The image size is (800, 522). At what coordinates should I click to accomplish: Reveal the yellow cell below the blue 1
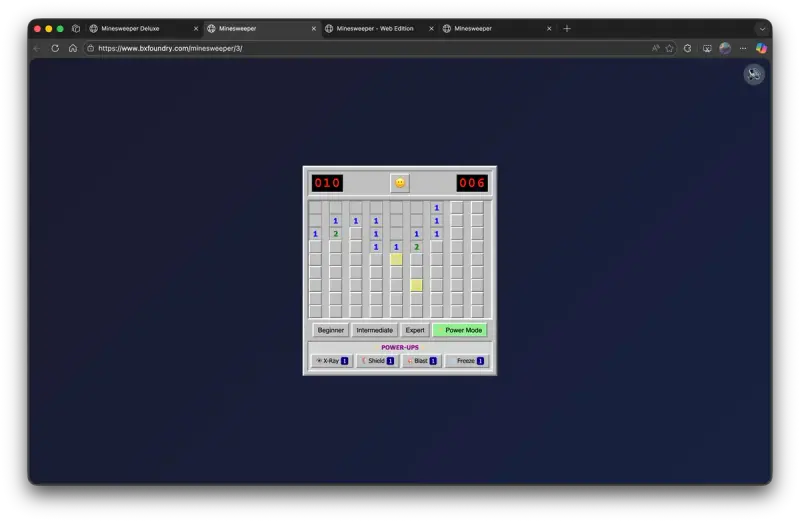coord(396,260)
